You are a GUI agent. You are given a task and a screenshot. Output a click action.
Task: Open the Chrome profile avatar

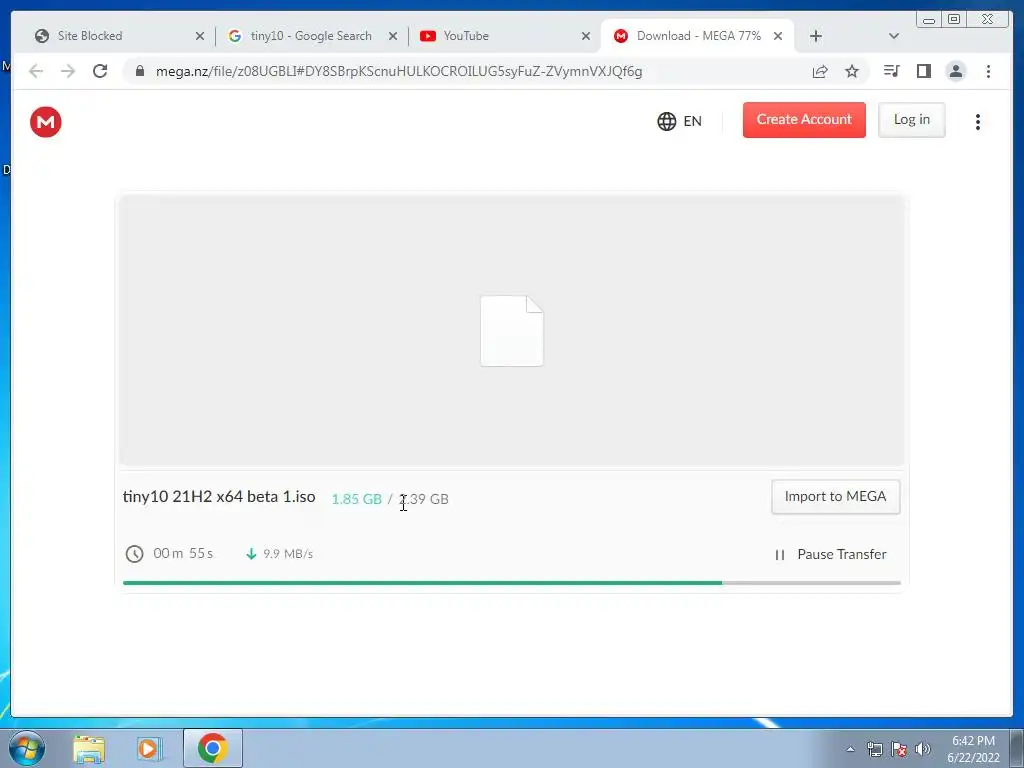click(x=955, y=71)
